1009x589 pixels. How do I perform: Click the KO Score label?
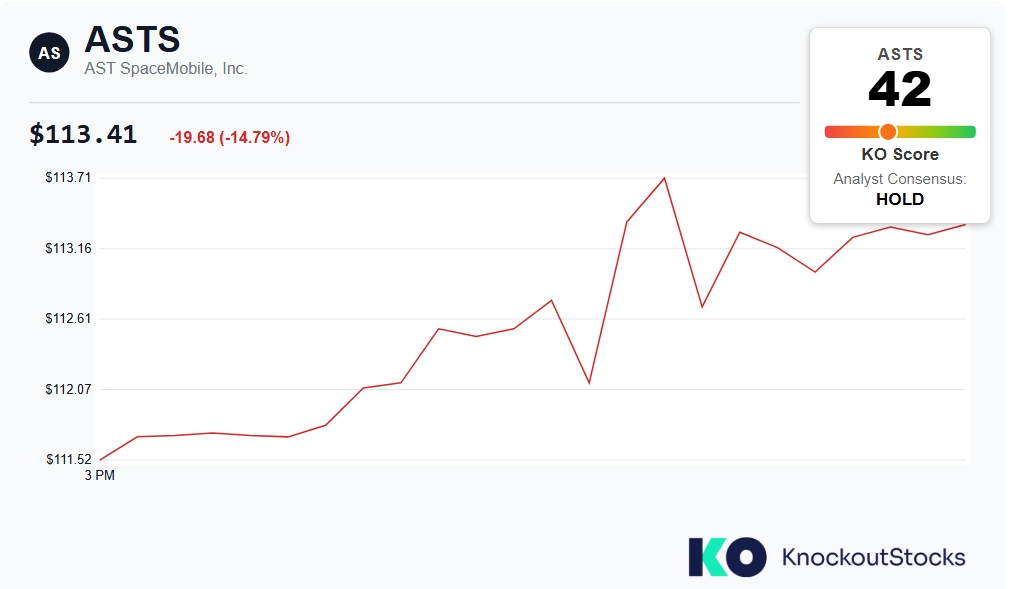coord(900,154)
